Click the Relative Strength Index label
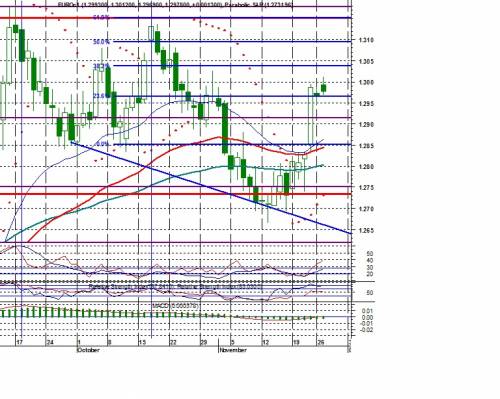 tap(176, 287)
